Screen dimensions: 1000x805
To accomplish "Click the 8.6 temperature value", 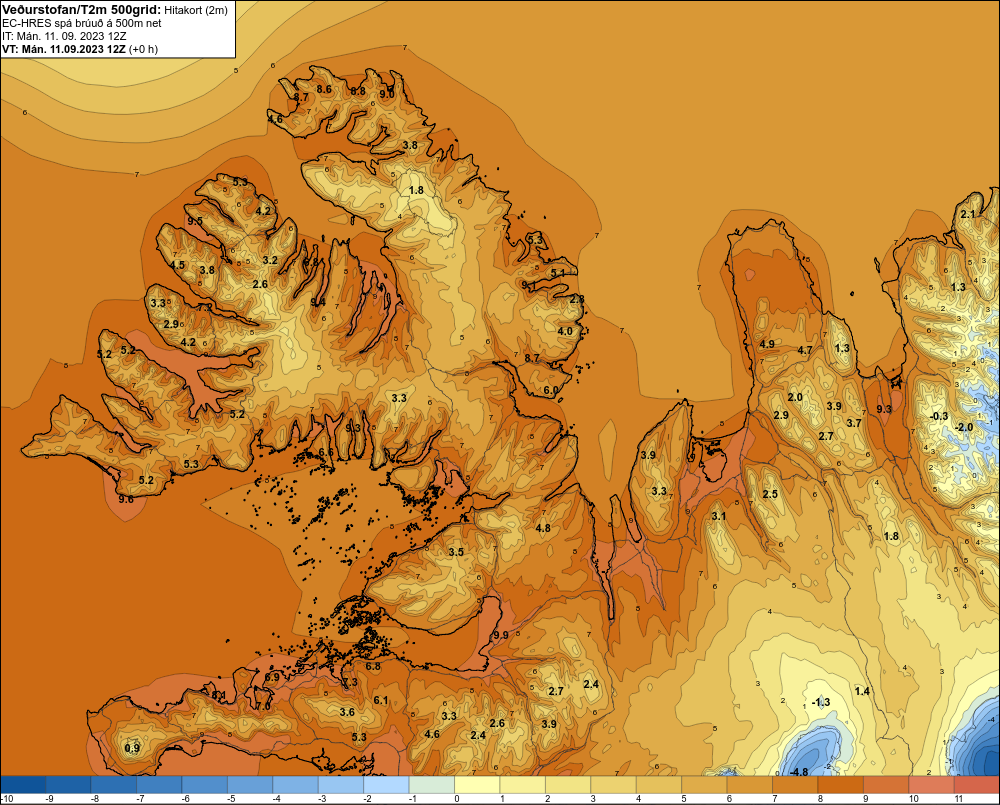I will click(324, 89).
